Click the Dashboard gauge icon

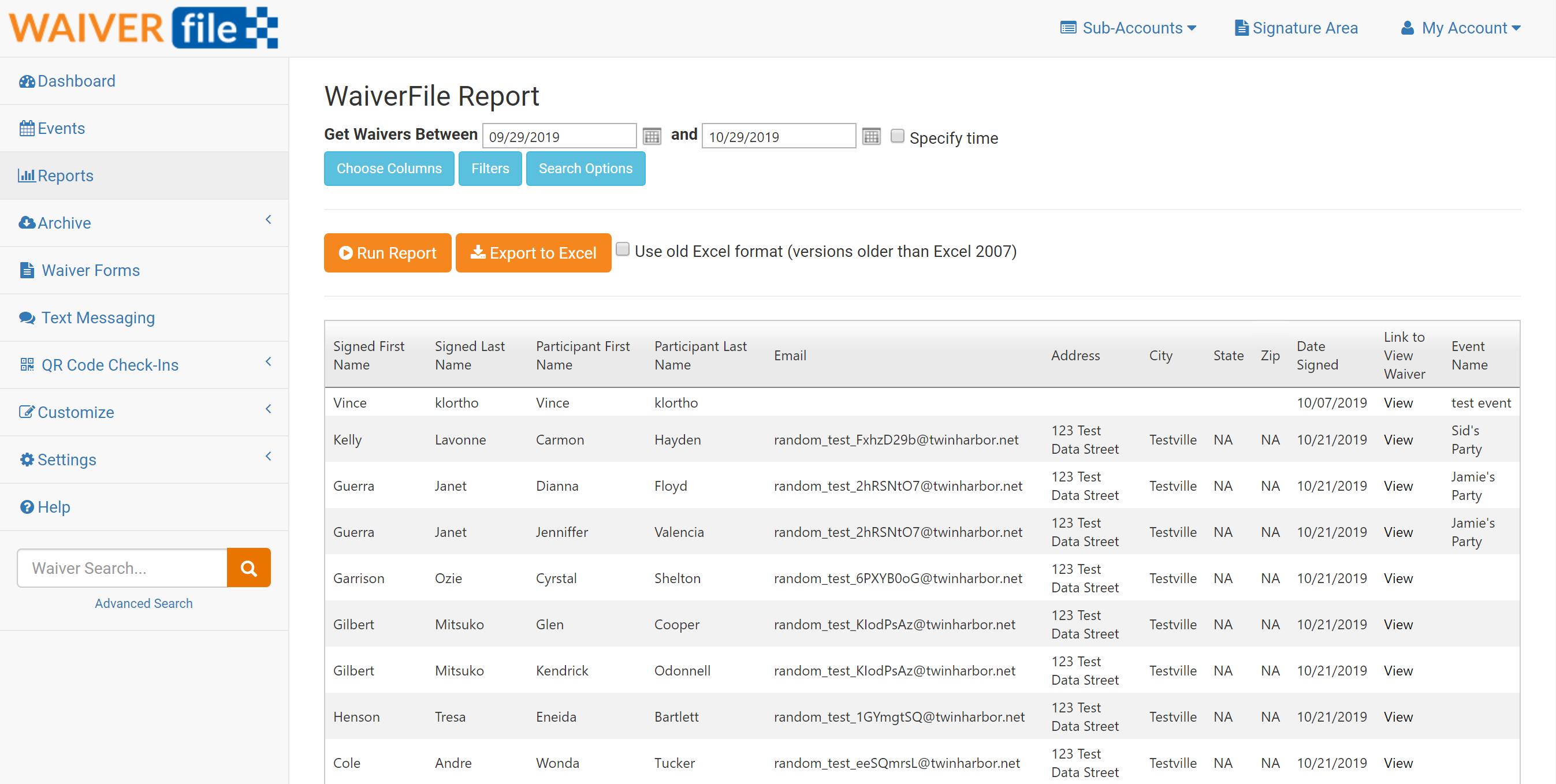tap(27, 81)
